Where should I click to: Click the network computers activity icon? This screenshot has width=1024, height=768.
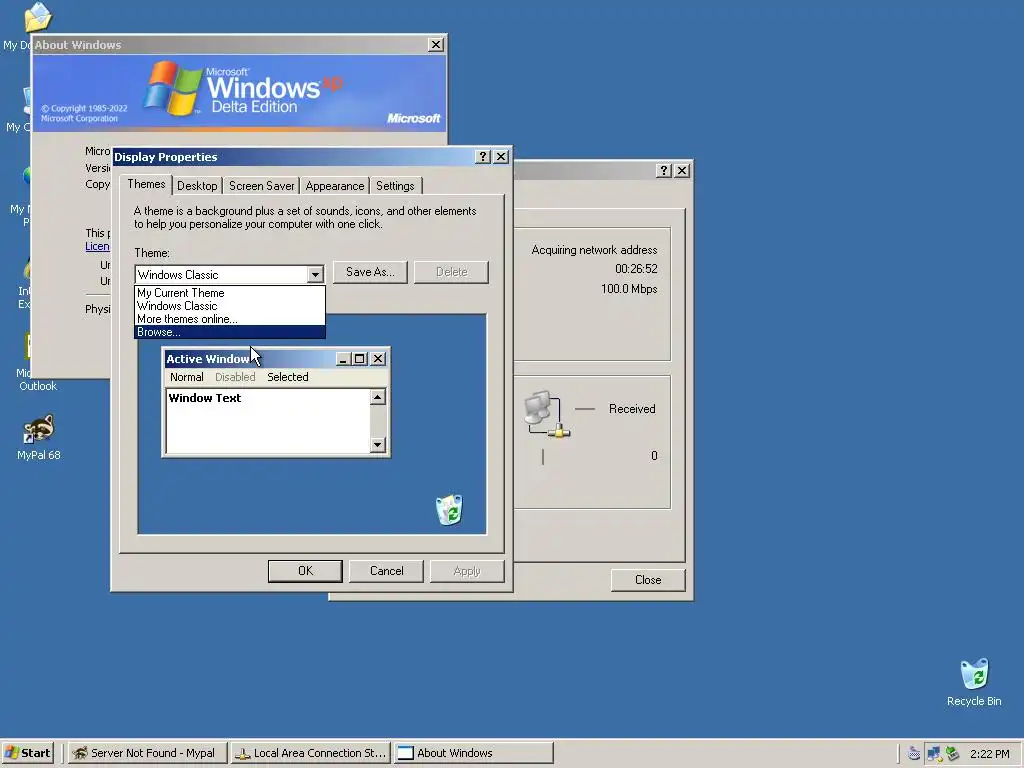point(547,414)
